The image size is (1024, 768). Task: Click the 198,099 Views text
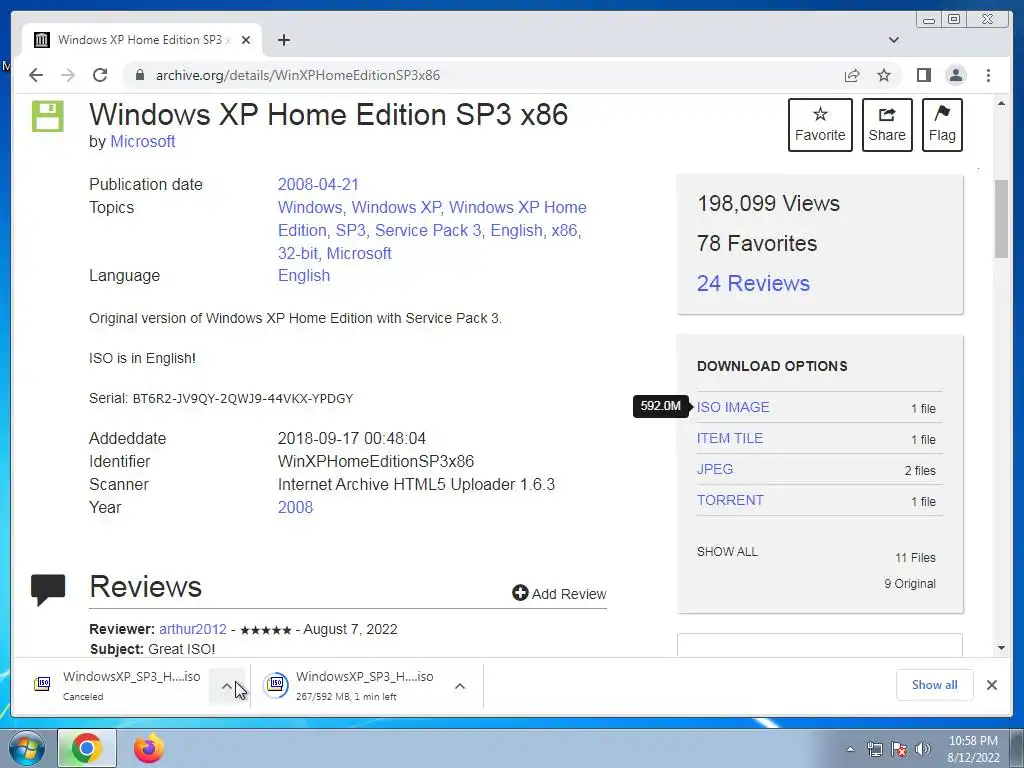(768, 203)
